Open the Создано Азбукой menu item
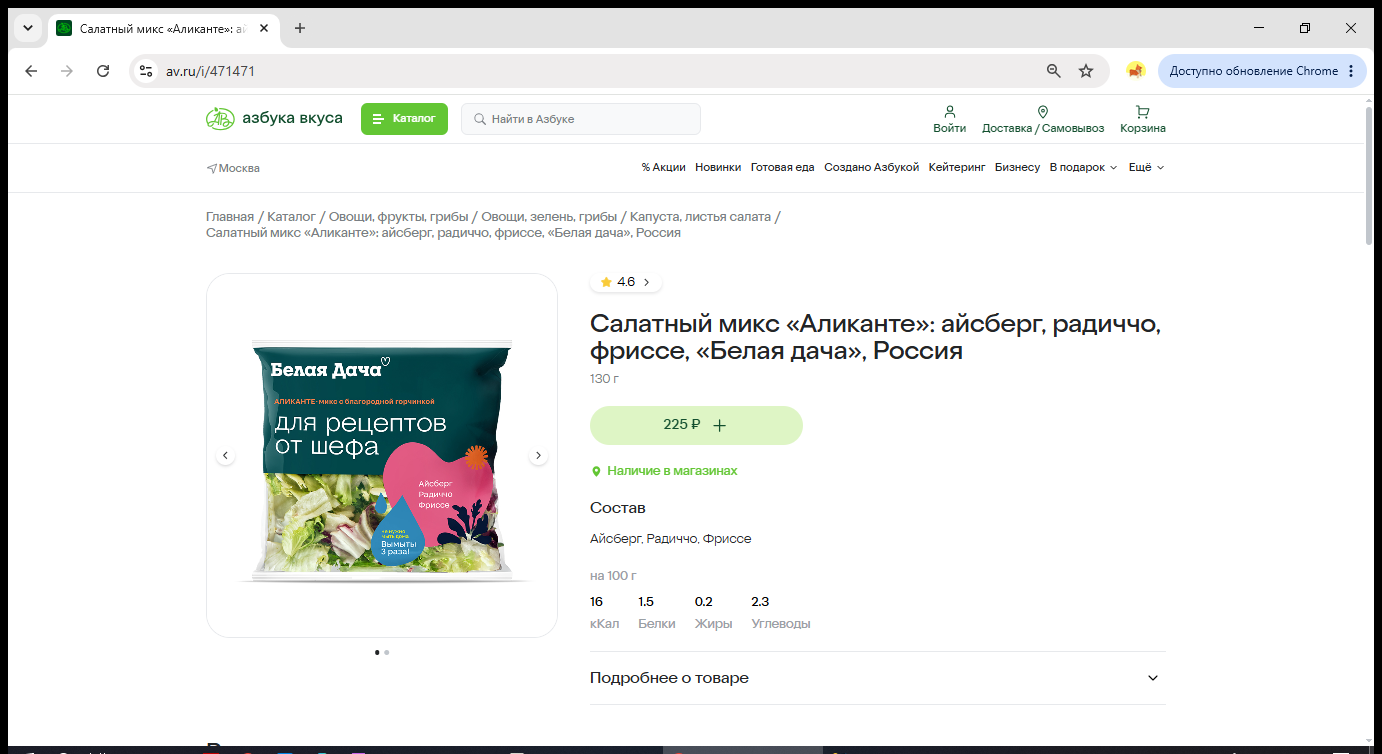The image size is (1382, 754). pos(871,168)
